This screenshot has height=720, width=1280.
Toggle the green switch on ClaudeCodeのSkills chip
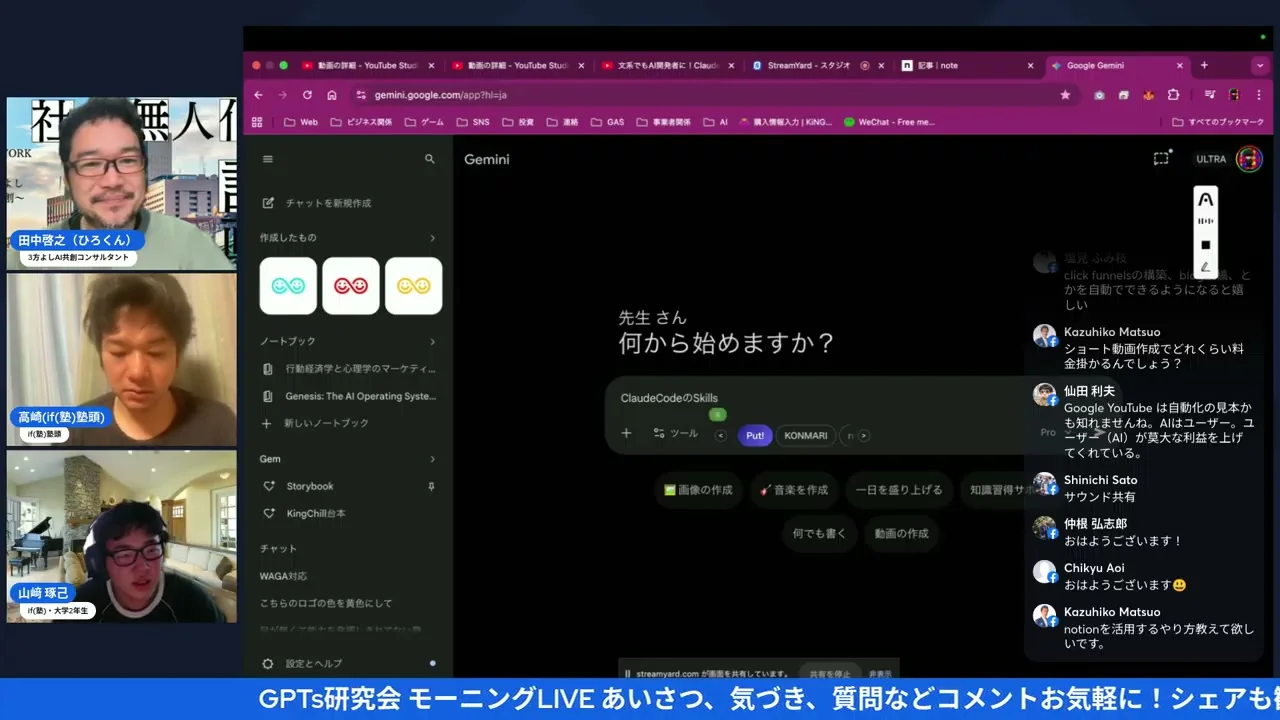click(718, 414)
